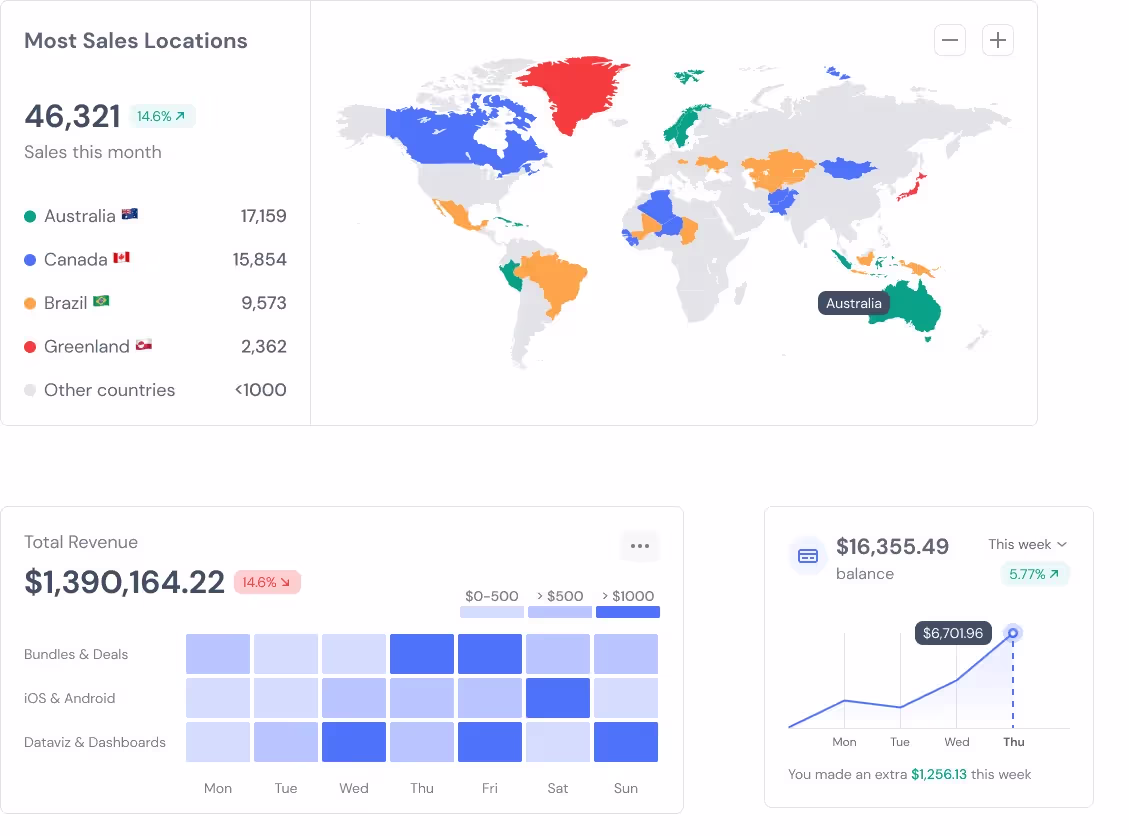
Task: Zoom in the world map
Action: click(x=998, y=41)
